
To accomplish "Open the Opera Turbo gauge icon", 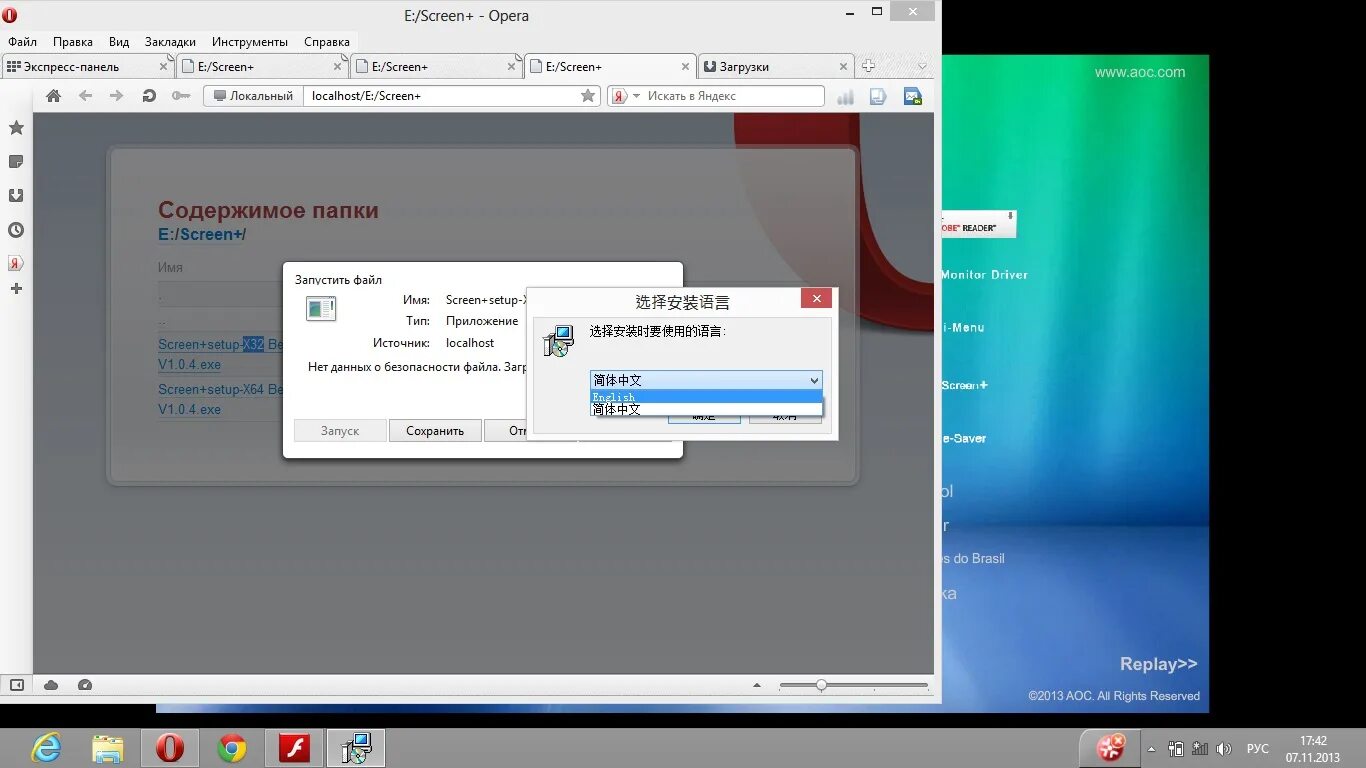I will [x=85, y=685].
